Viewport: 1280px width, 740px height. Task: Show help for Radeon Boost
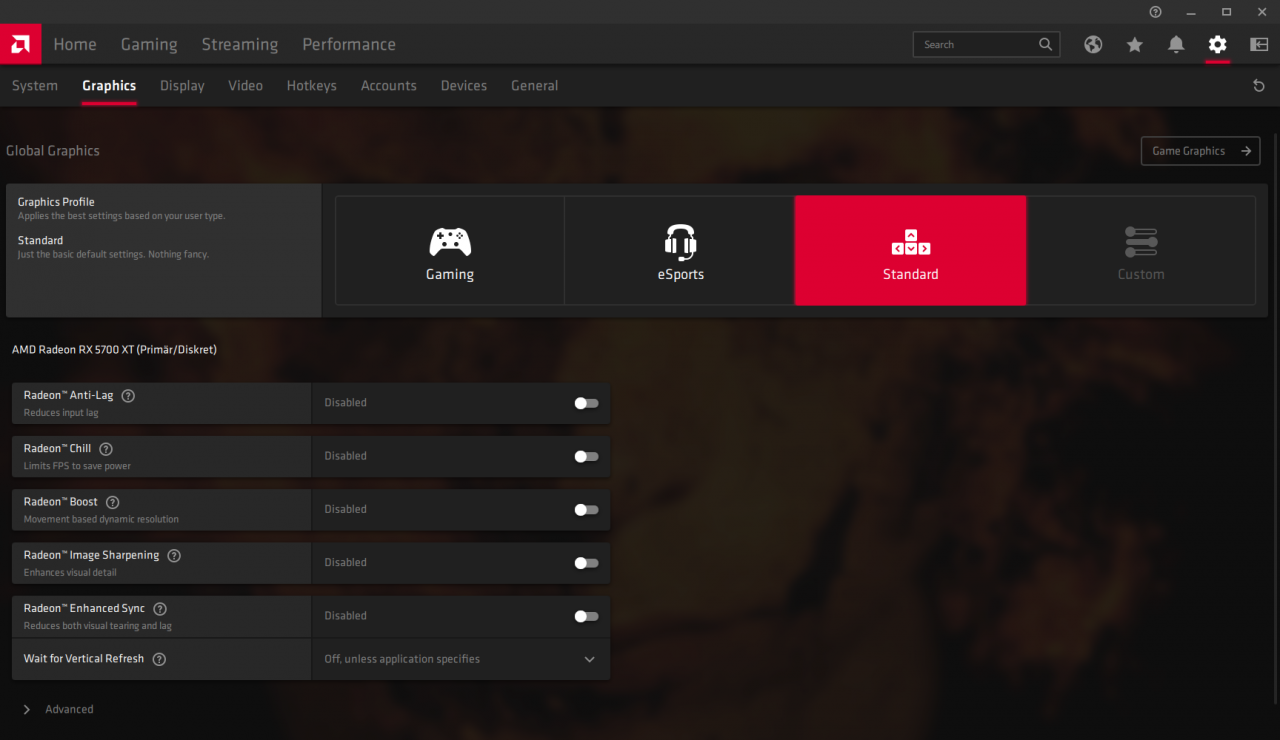pyautogui.click(x=112, y=502)
